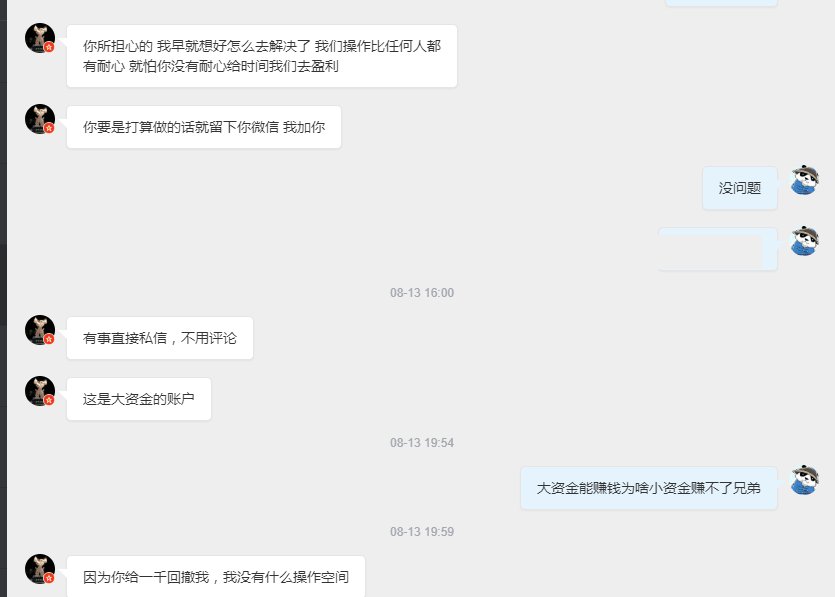The width and height of the screenshot is (835, 597).
Task: Click the partially visible bubble at top right
Action: pos(722,3)
